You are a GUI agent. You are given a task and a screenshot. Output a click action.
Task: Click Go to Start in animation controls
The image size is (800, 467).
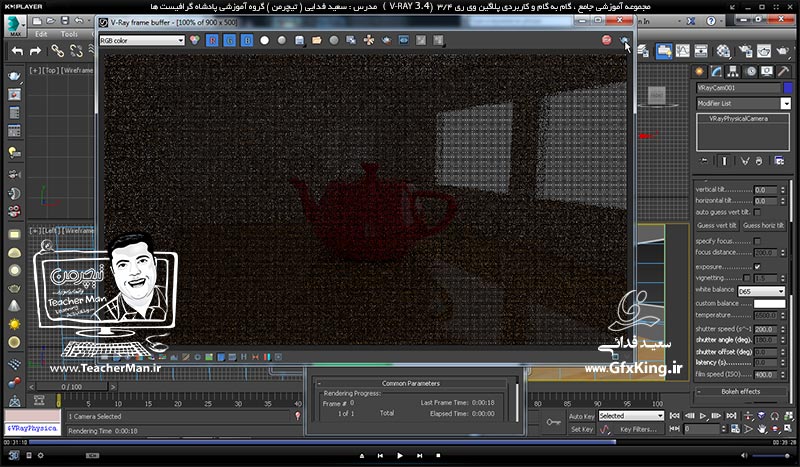pos(674,416)
